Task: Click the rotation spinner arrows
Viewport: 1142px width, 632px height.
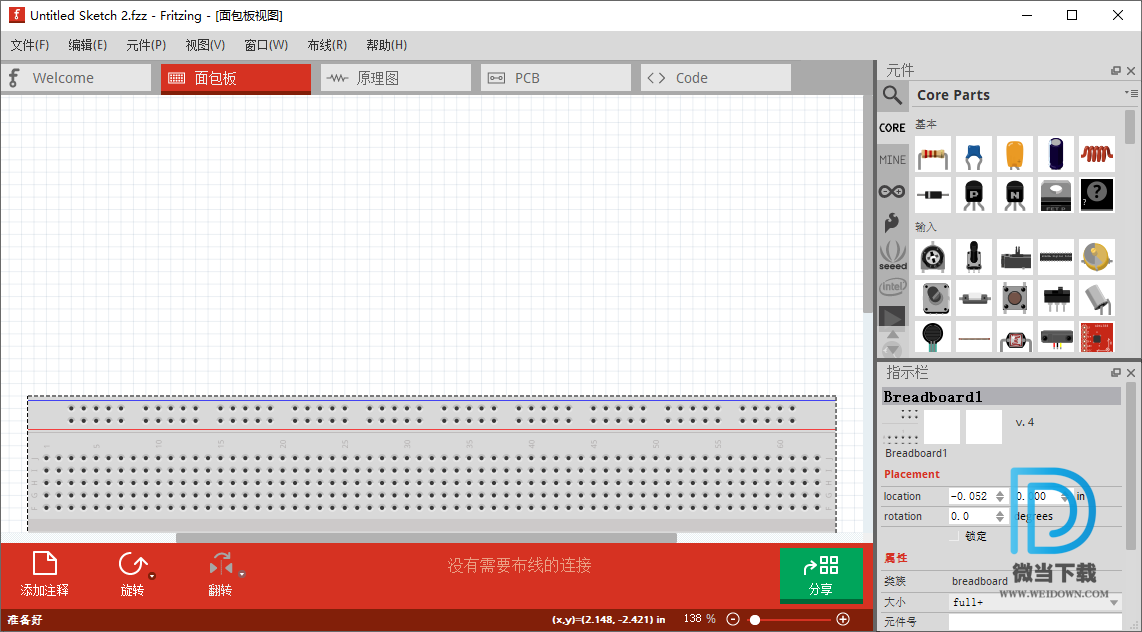Action: pyautogui.click(x=1000, y=516)
